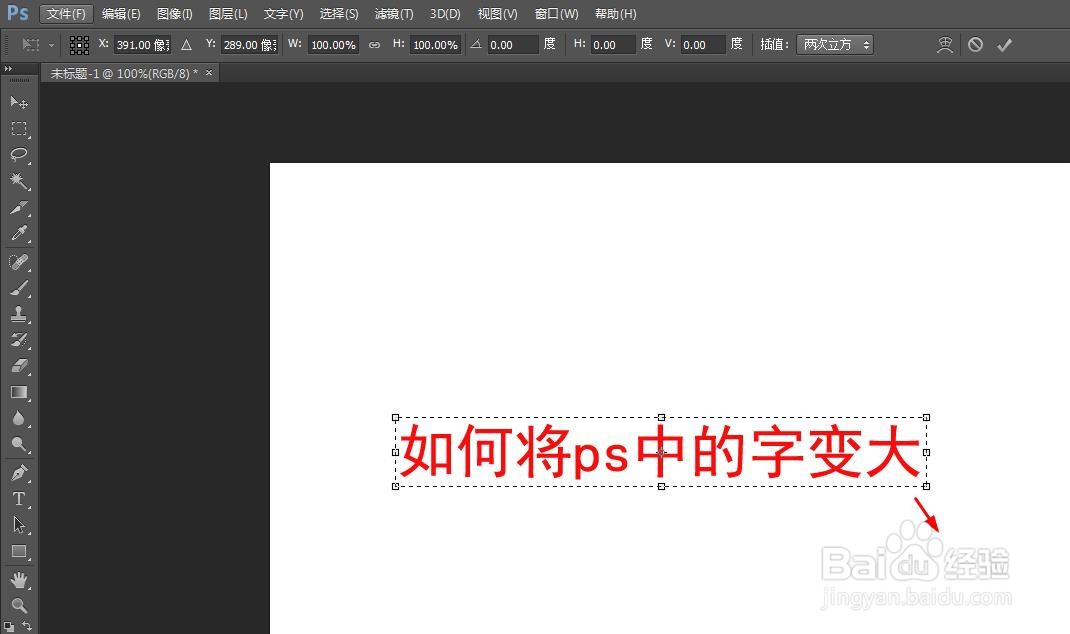This screenshot has height=634, width=1070.
Task: Open the 窗口(W) menu
Action: 556,14
